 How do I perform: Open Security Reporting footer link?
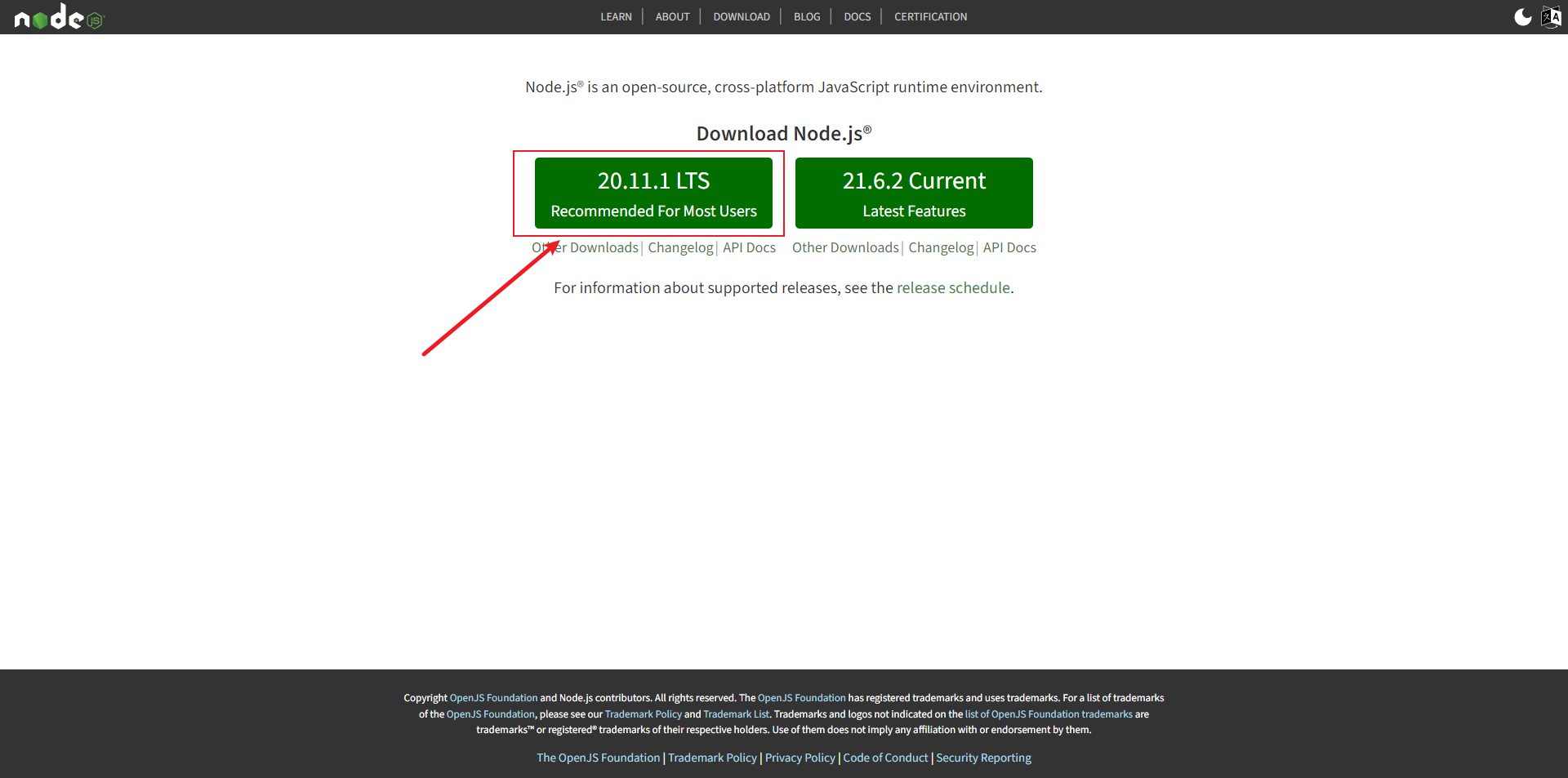click(x=983, y=758)
